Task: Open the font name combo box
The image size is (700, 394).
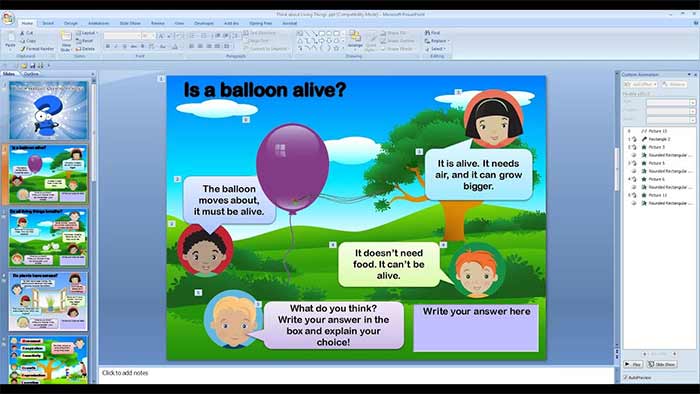Action: tap(122, 36)
